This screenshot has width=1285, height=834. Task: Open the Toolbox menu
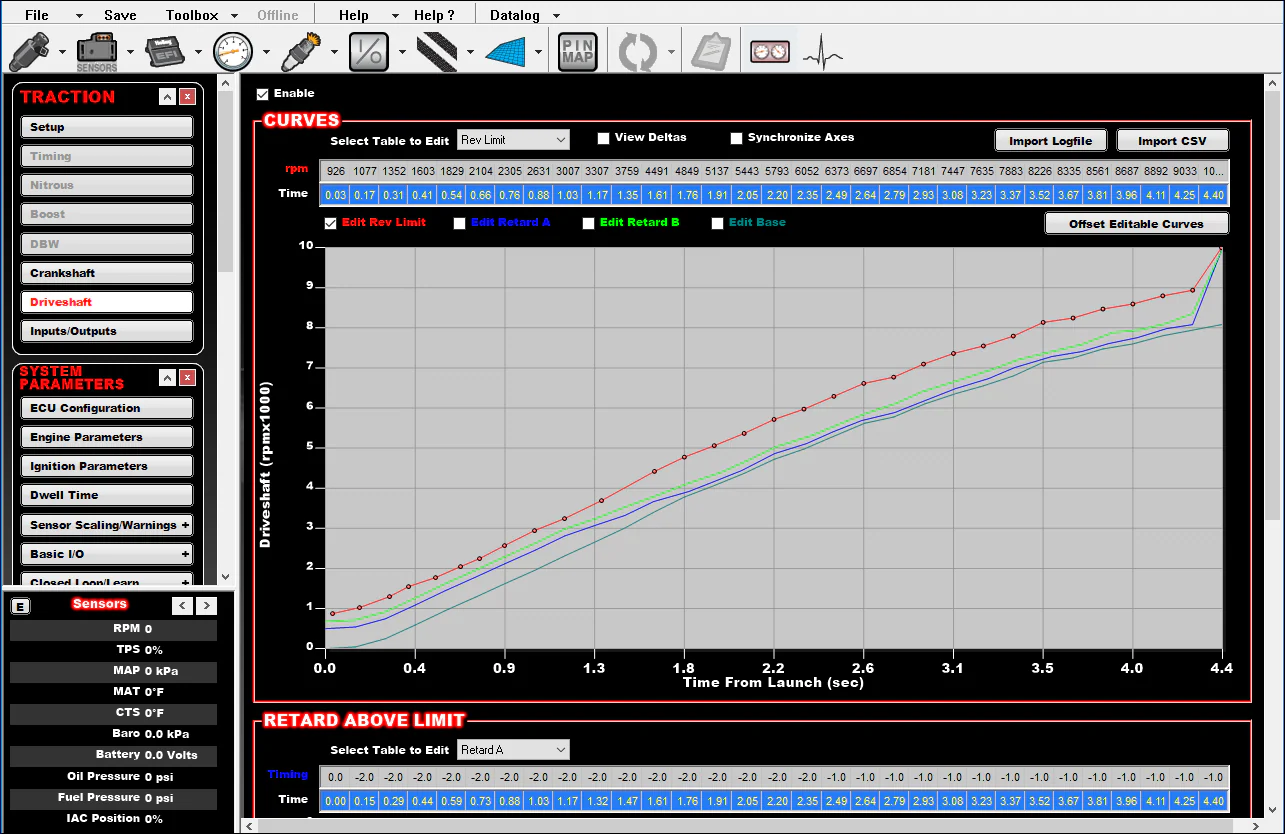click(x=191, y=14)
